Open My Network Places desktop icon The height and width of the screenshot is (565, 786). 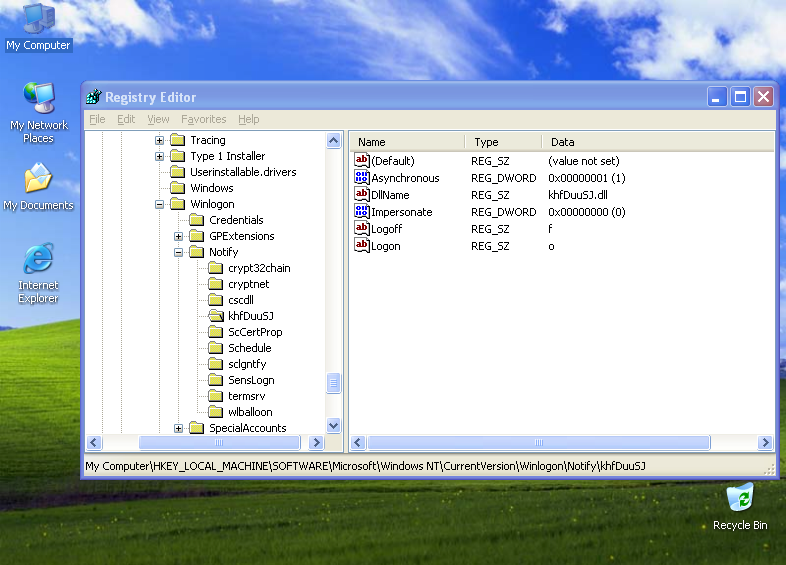point(39,112)
